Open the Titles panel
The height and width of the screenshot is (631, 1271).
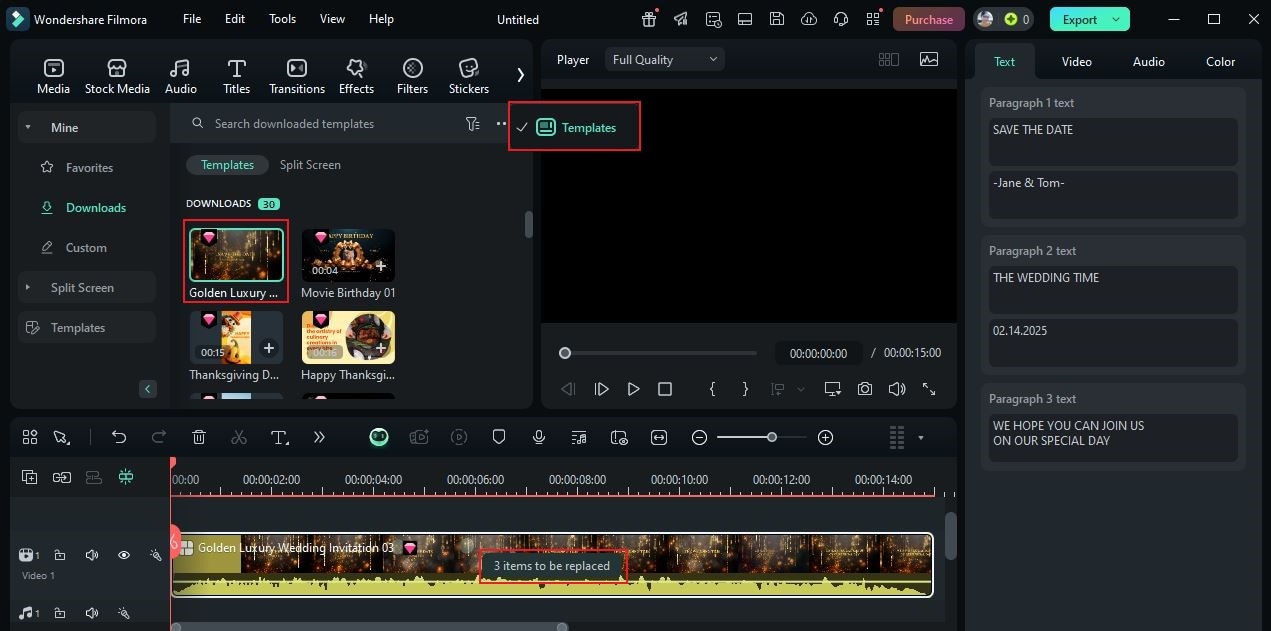click(x=236, y=76)
